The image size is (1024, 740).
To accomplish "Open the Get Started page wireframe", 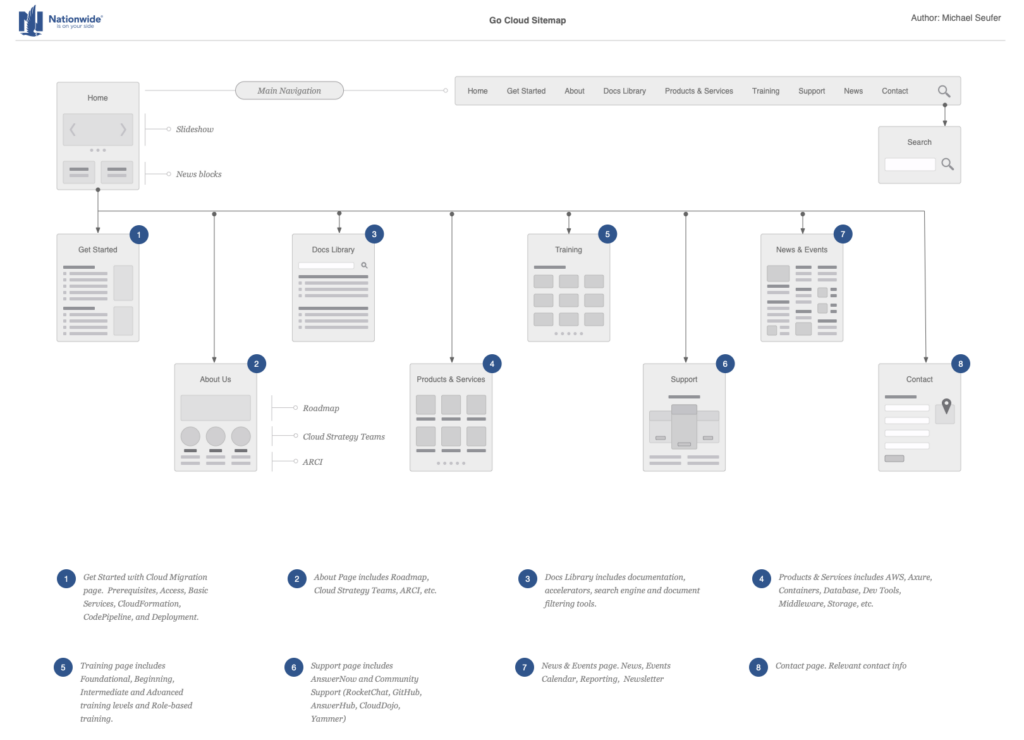I will 98,288.
